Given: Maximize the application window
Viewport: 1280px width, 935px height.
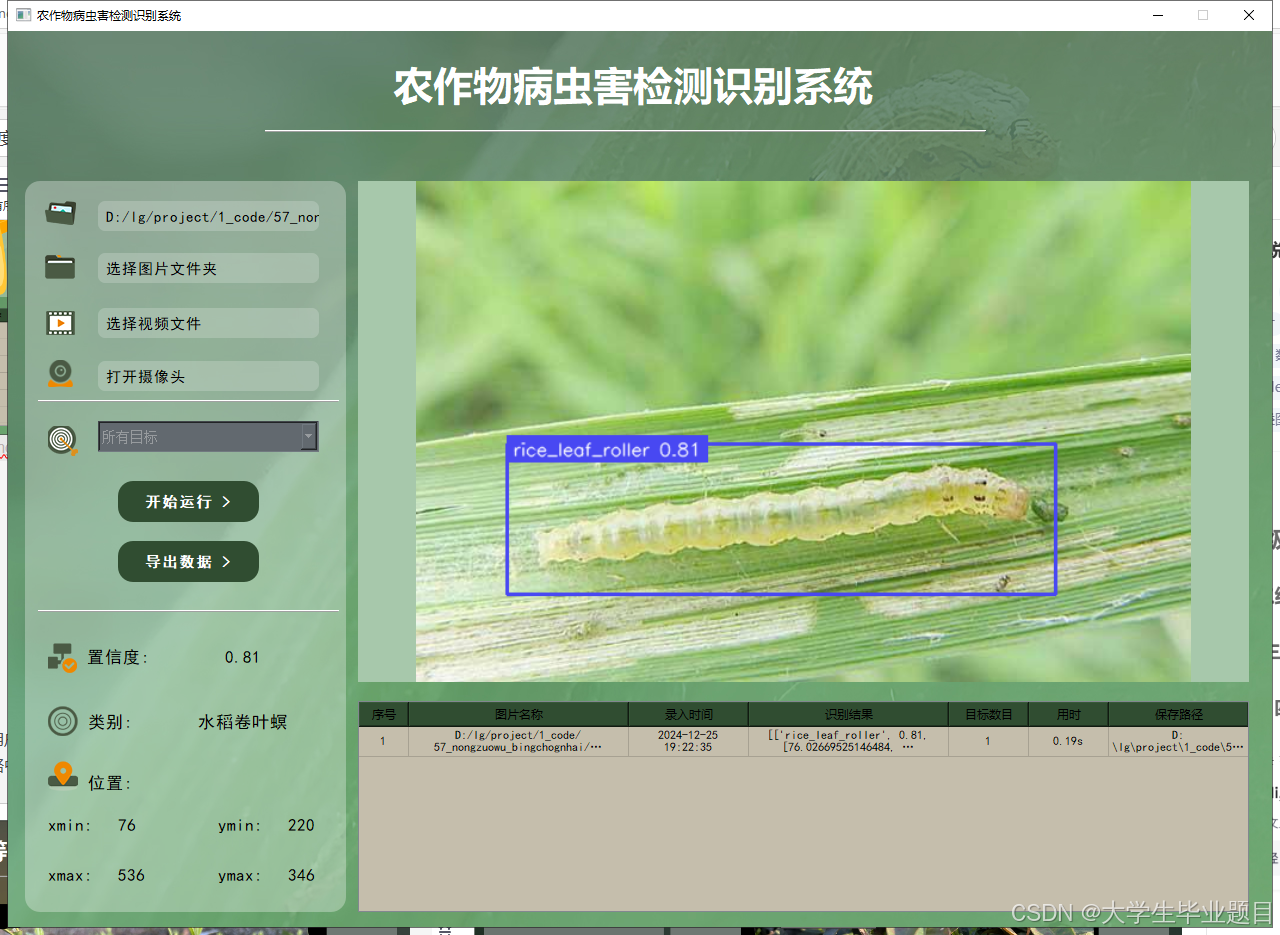Looking at the screenshot, I should [1203, 15].
